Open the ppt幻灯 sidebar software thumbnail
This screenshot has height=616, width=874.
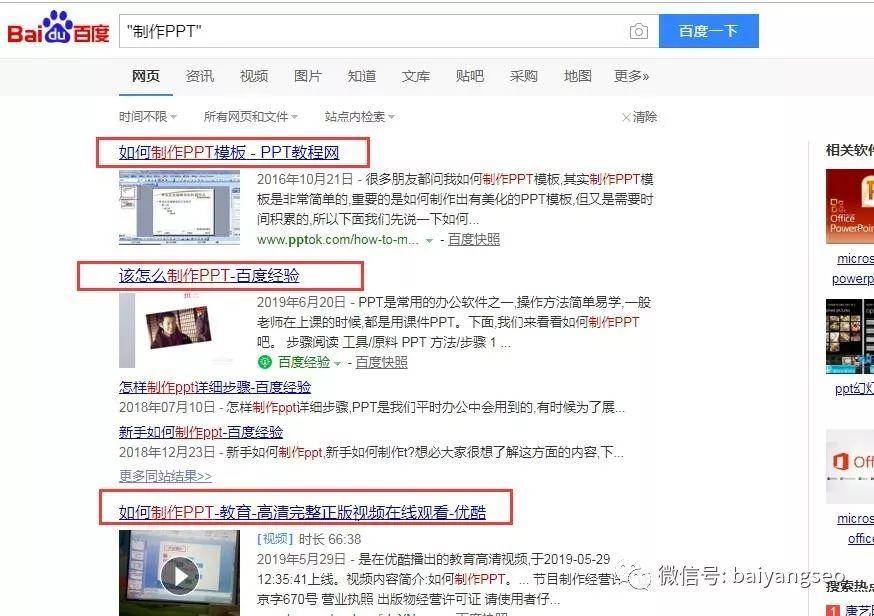pos(850,336)
